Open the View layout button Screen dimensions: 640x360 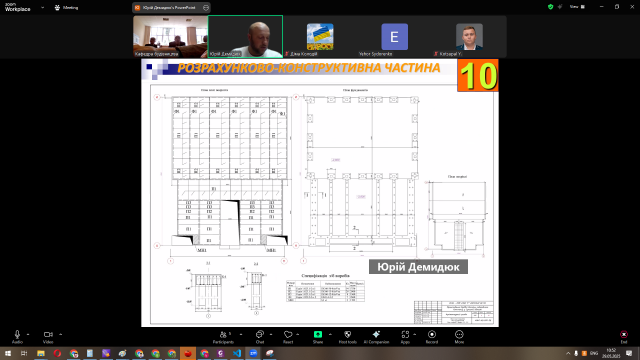pos(577,7)
